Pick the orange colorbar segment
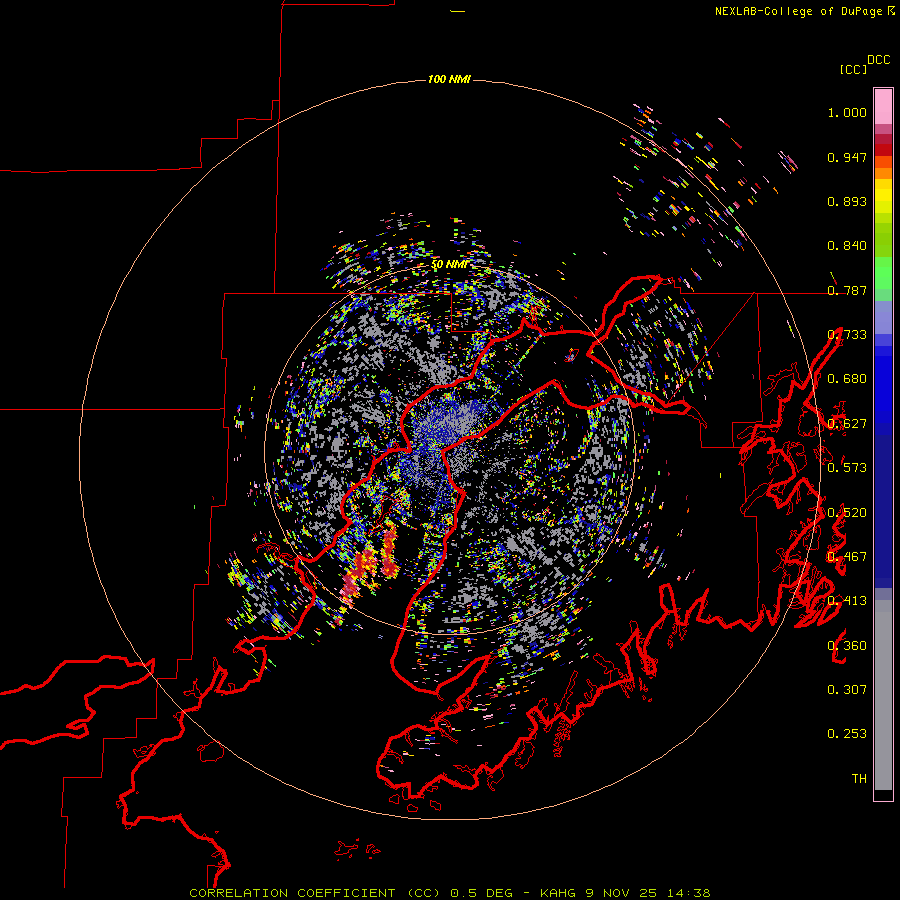The width and height of the screenshot is (900, 900). [883, 173]
